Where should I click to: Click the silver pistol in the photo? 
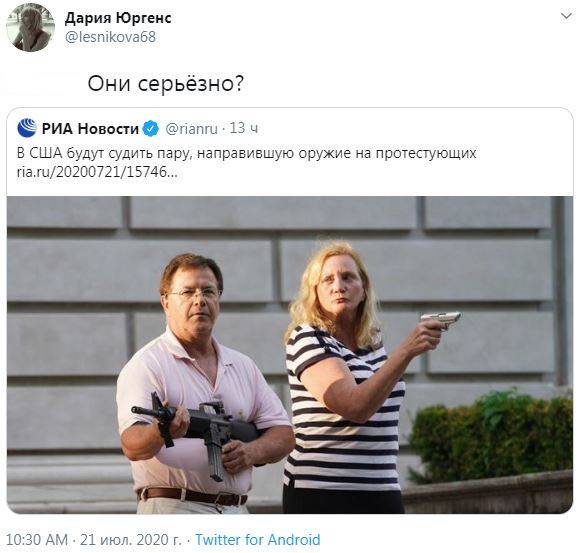pyautogui.click(x=441, y=319)
